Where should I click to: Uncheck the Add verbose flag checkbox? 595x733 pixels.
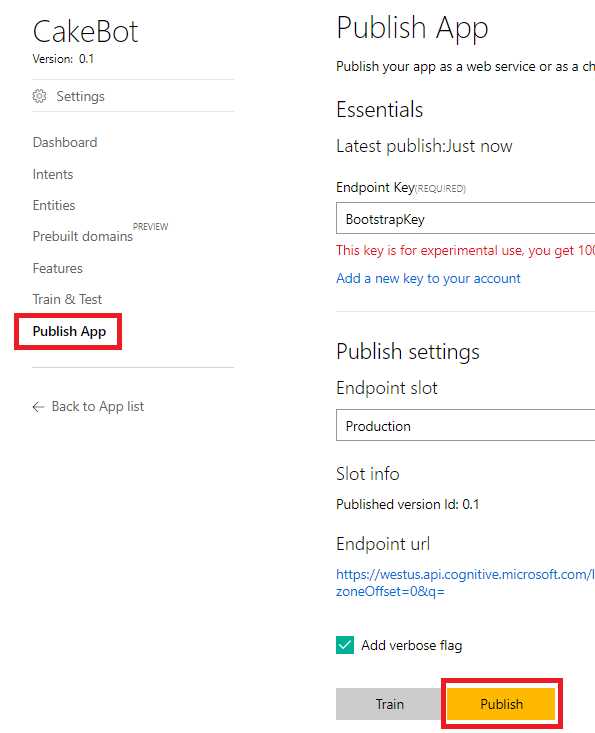pyautogui.click(x=345, y=645)
